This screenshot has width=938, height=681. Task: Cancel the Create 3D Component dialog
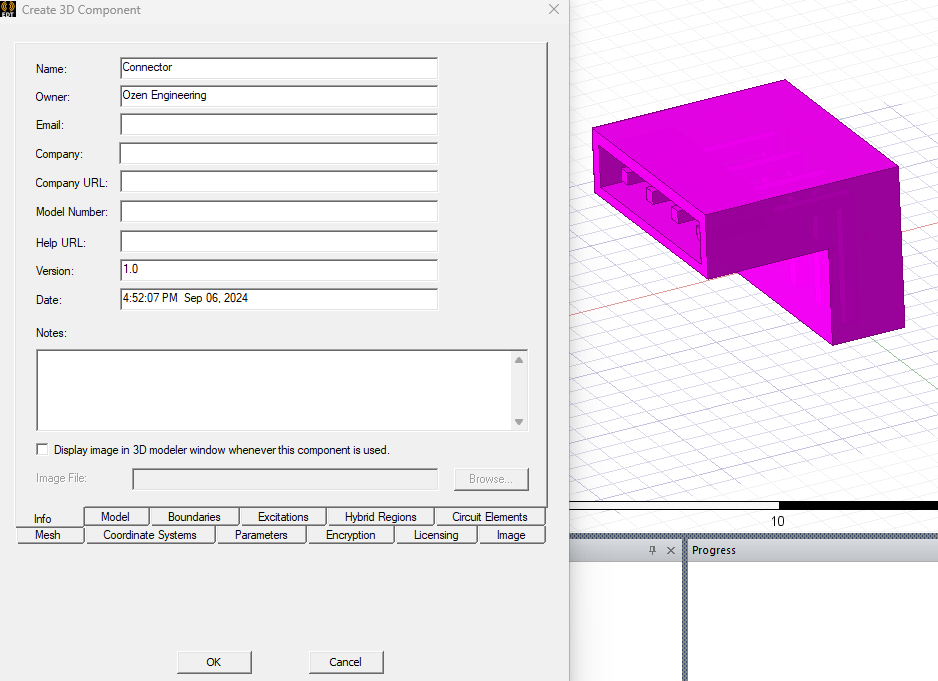(346, 662)
